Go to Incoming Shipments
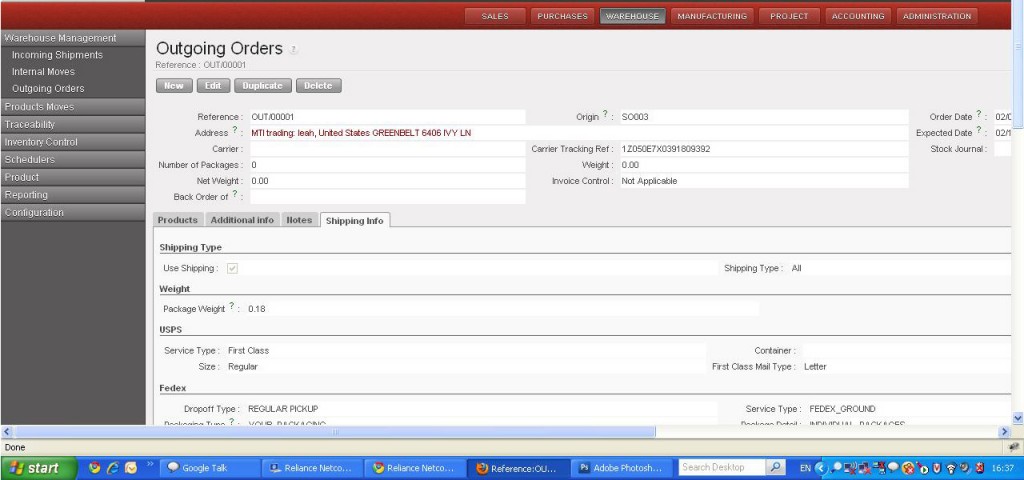Image resolution: width=1024 pixels, height=480 pixels. pyautogui.click(x=57, y=55)
